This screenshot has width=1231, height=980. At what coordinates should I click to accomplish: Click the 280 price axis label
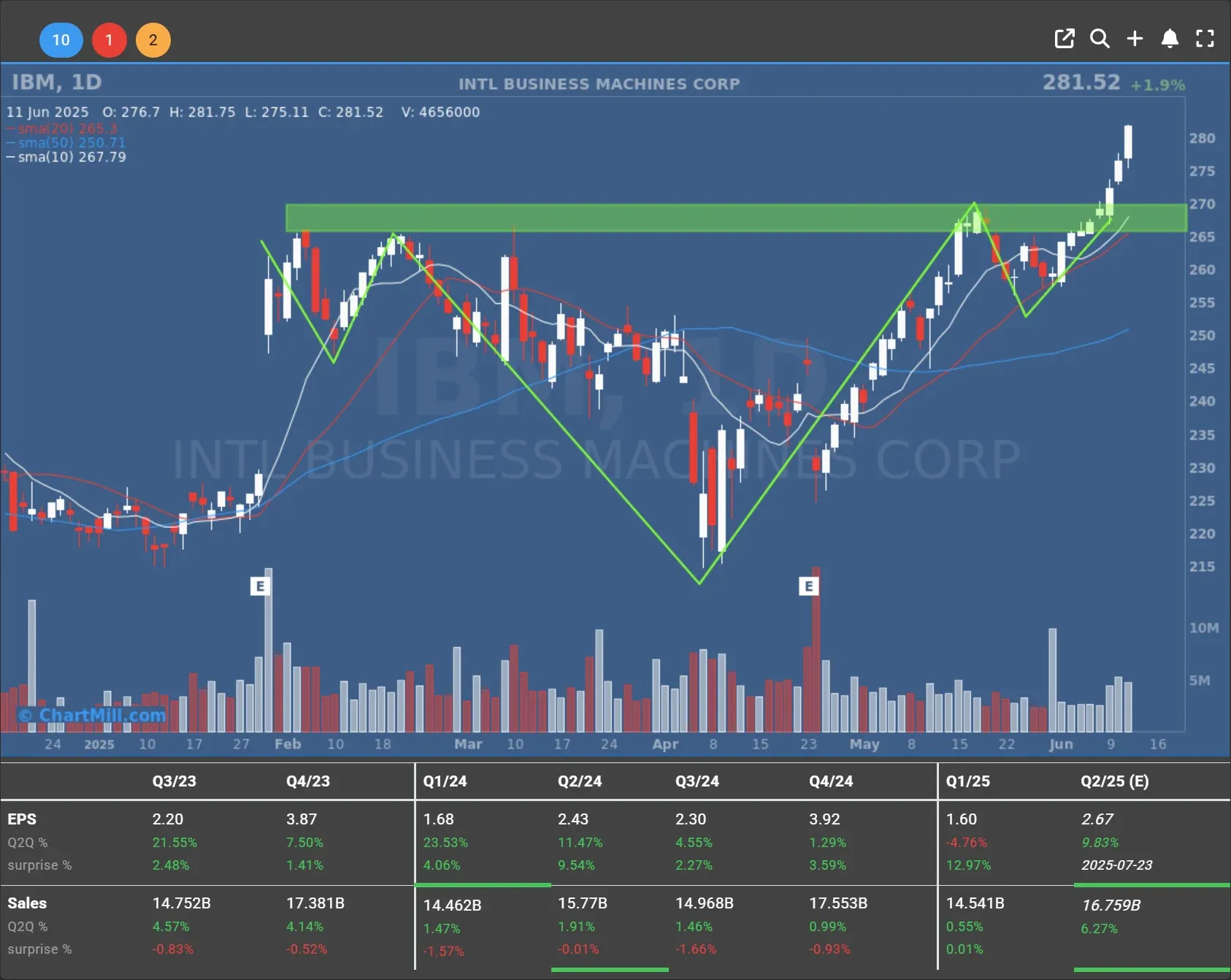click(x=1202, y=138)
